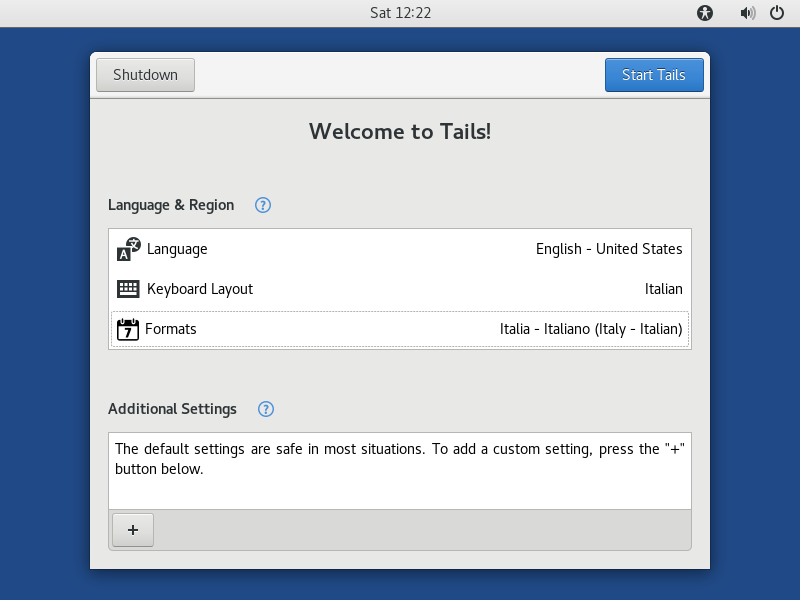
Task: Click the Keyboard Layout keyboard icon
Action: pos(128,289)
